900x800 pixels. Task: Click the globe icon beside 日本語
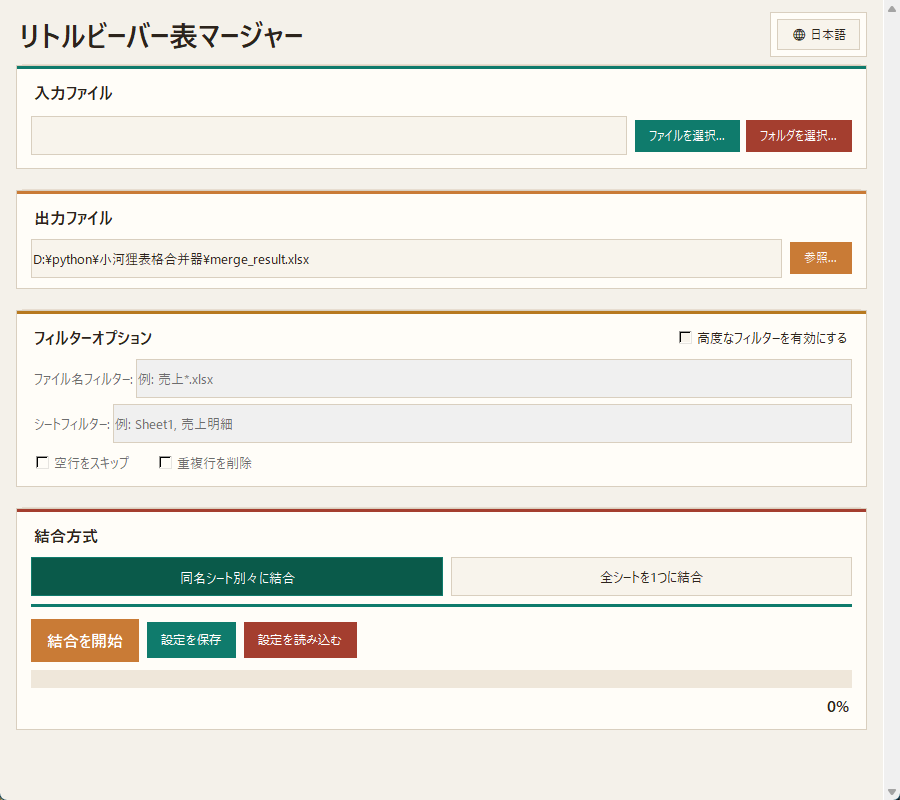click(798, 35)
